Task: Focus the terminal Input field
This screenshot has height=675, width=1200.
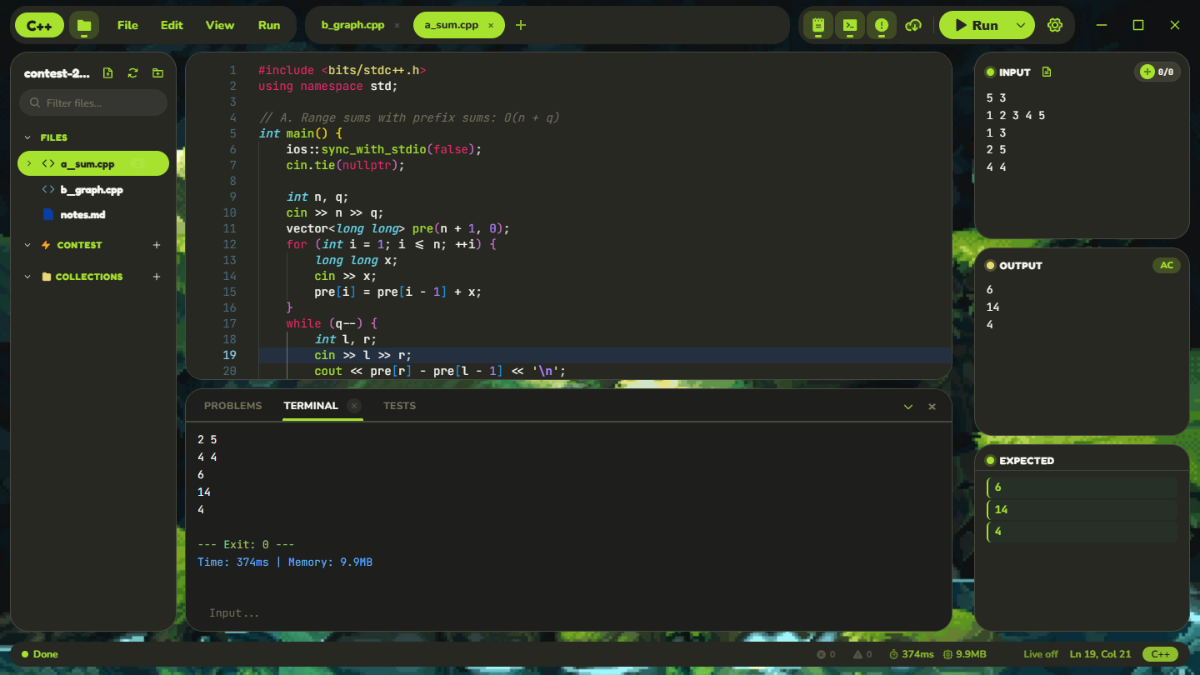Action: pyautogui.click(x=568, y=613)
